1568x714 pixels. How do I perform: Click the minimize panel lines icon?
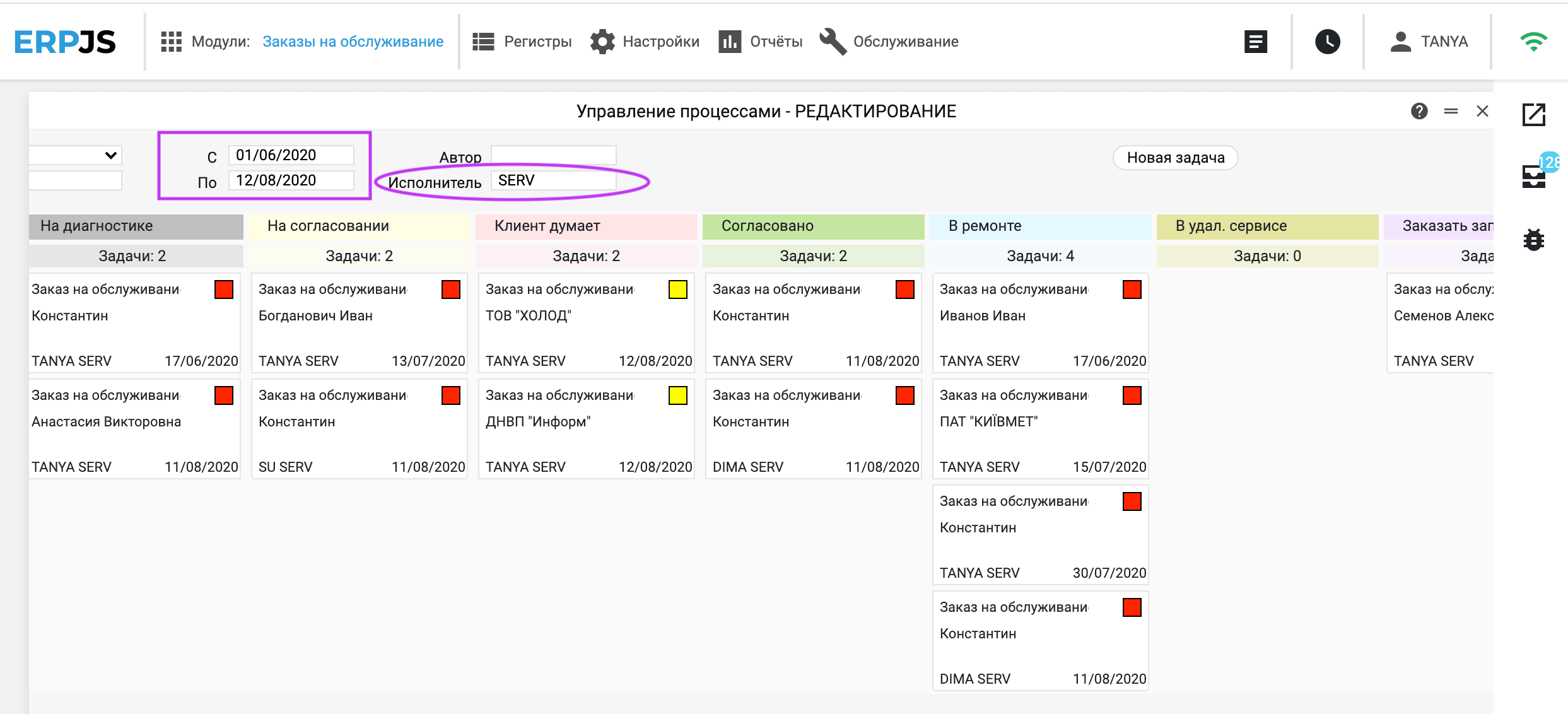coord(1451,111)
